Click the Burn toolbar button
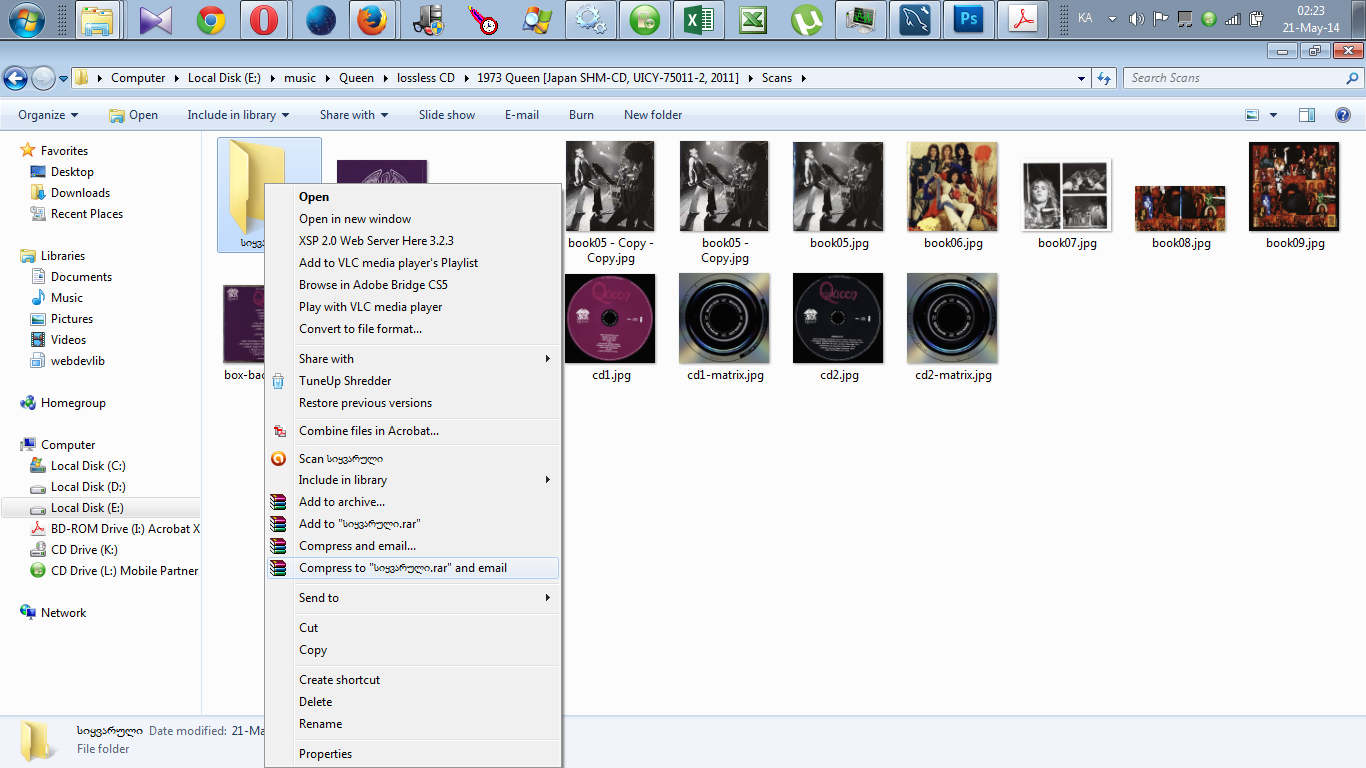 [581, 115]
